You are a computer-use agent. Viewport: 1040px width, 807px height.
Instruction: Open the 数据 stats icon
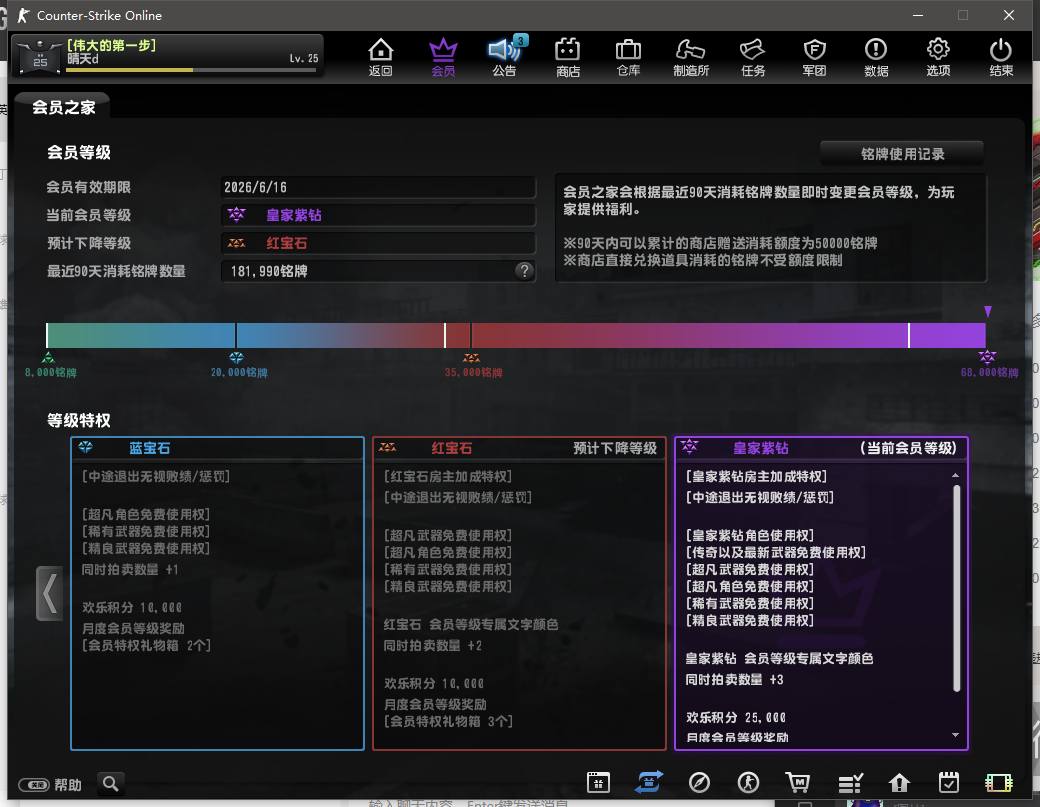(876, 57)
